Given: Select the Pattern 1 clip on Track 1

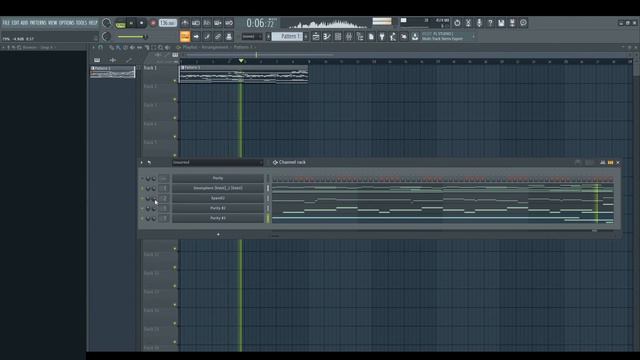Looking at the screenshot, I should pyautogui.click(x=244, y=74).
